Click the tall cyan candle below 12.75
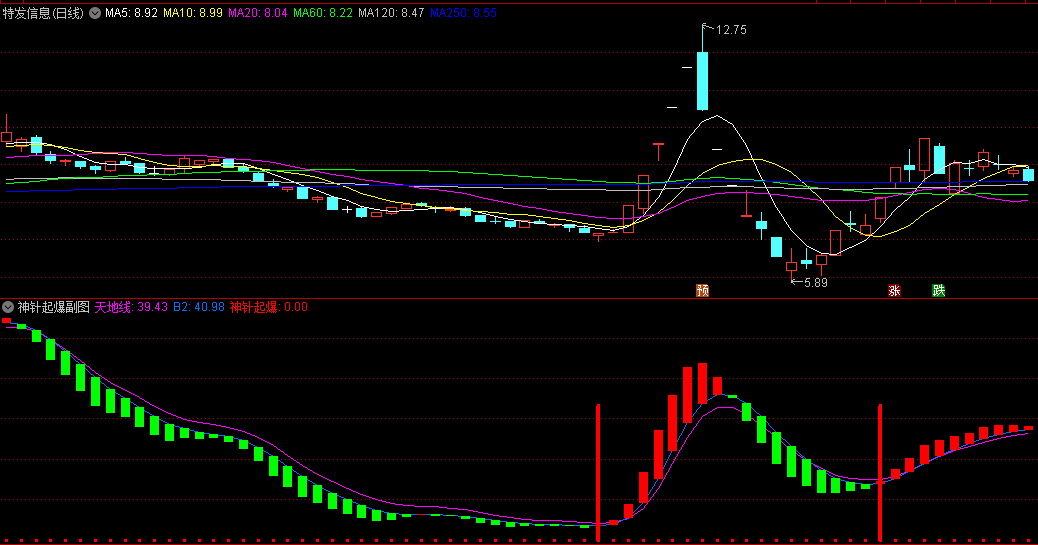 (x=702, y=81)
